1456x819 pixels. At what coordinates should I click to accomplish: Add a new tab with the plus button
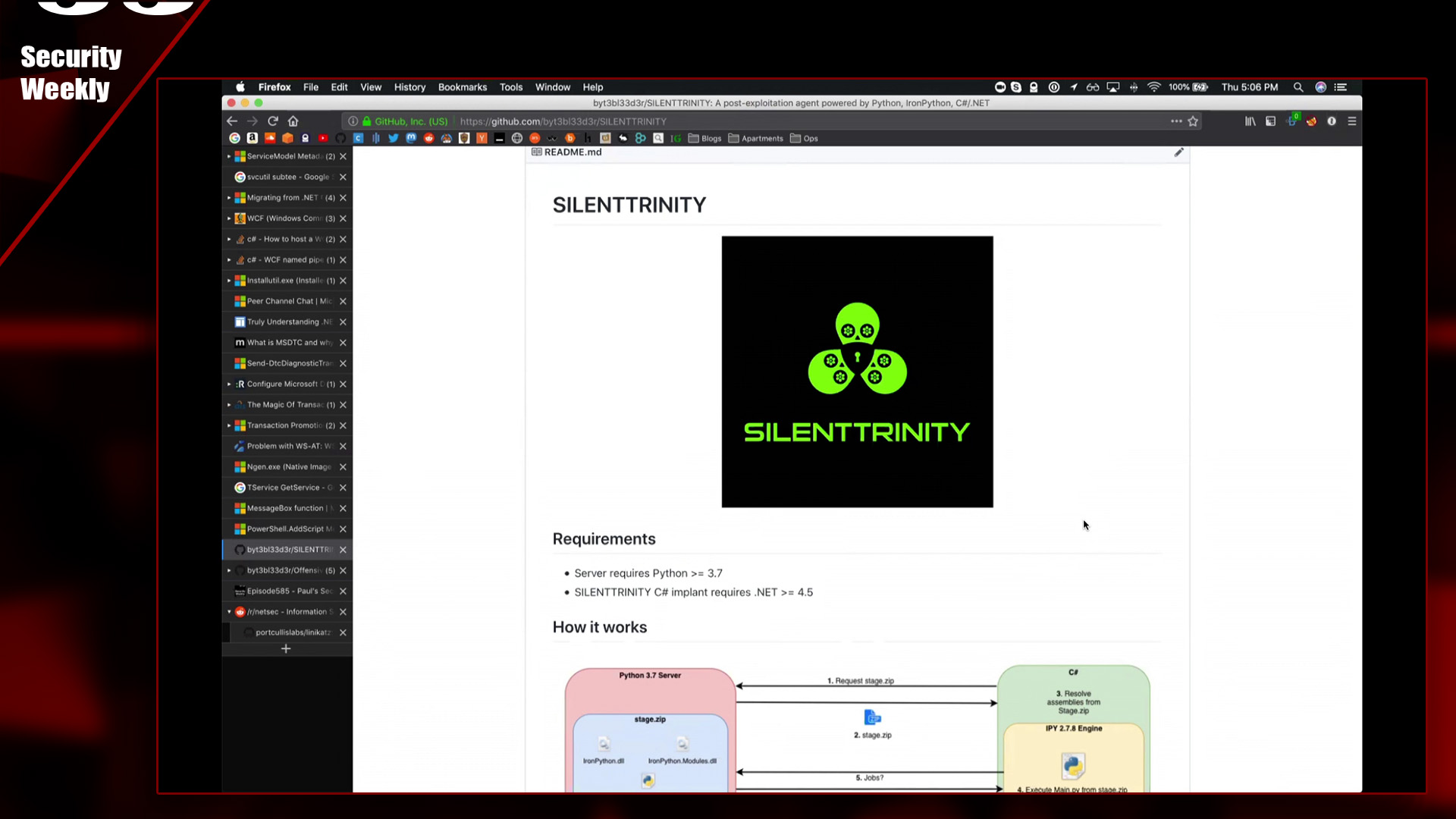286,649
